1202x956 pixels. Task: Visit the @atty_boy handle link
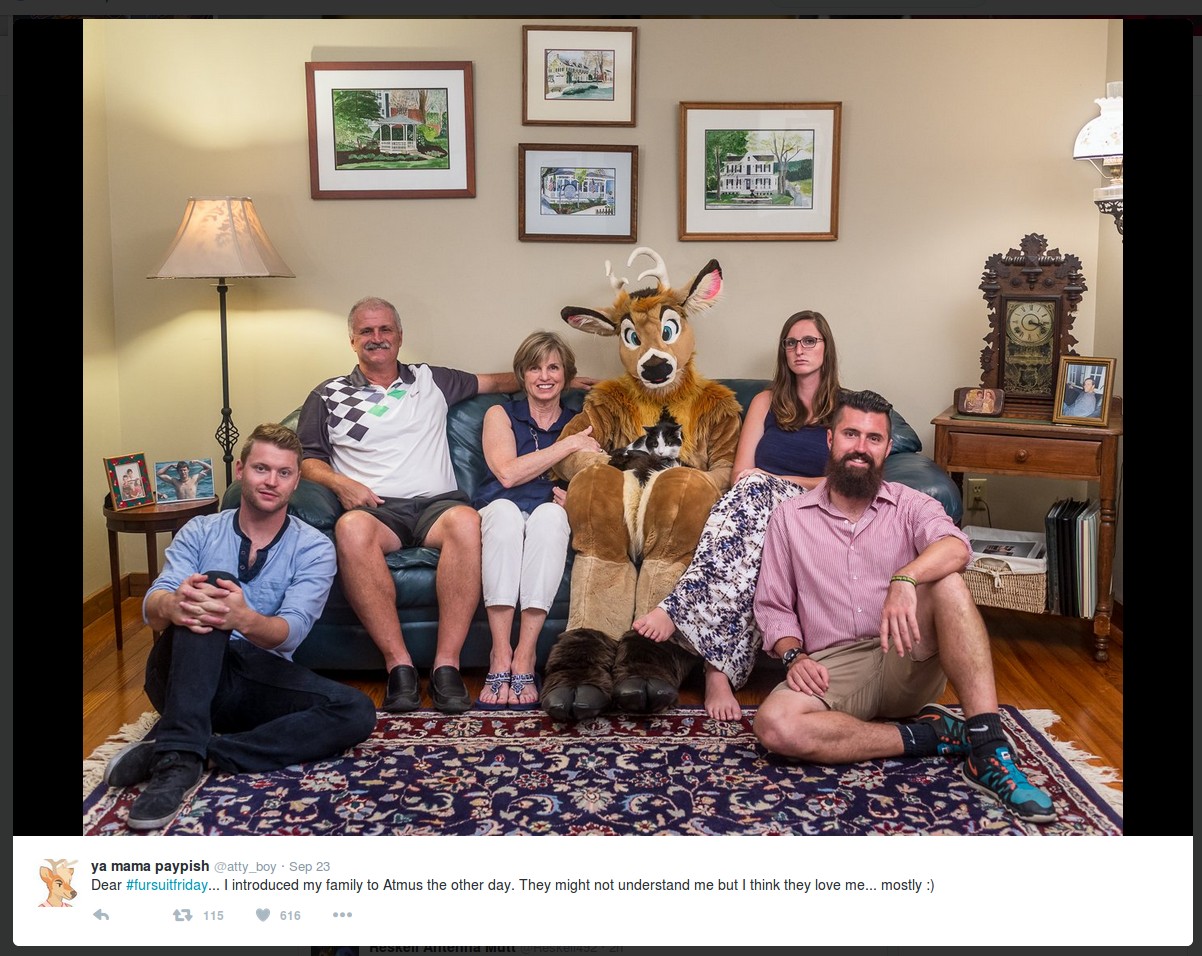click(x=245, y=867)
